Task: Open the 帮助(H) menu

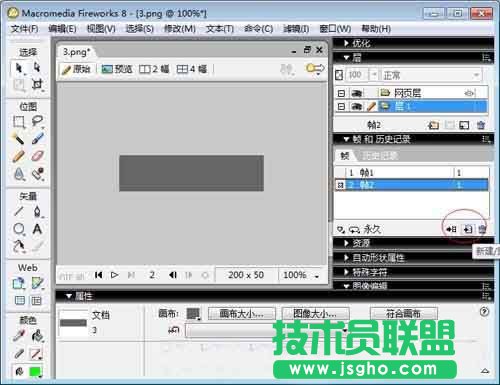Action: click(x=376, y=29)
